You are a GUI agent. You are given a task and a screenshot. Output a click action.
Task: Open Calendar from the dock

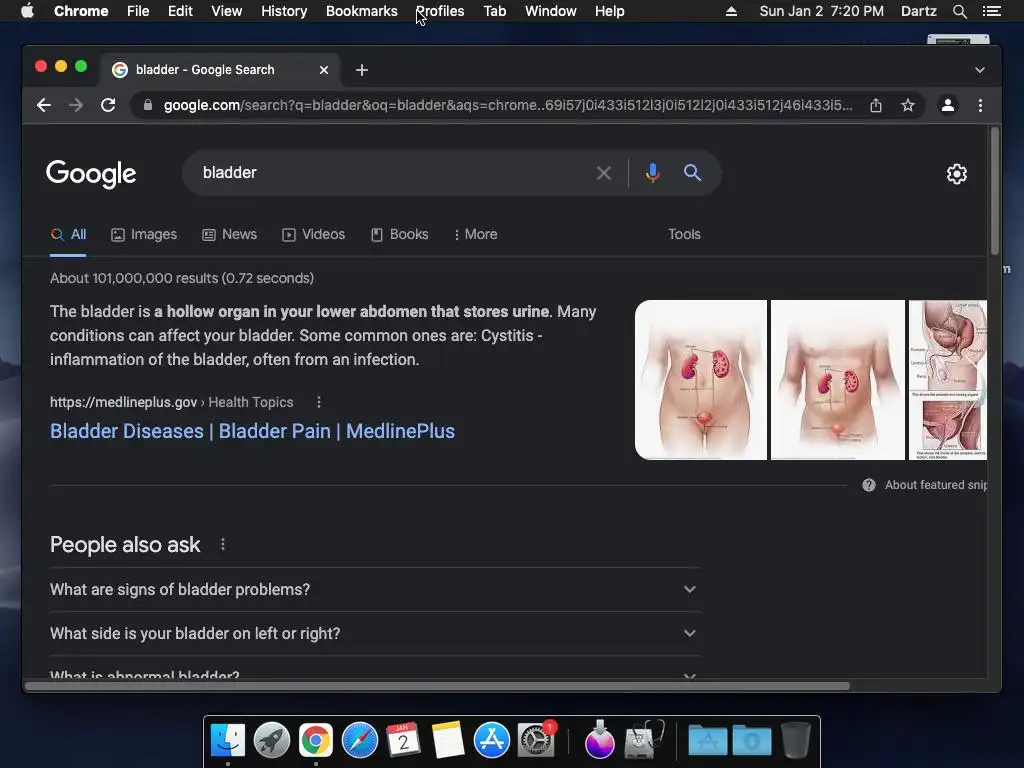coord(404,741)
